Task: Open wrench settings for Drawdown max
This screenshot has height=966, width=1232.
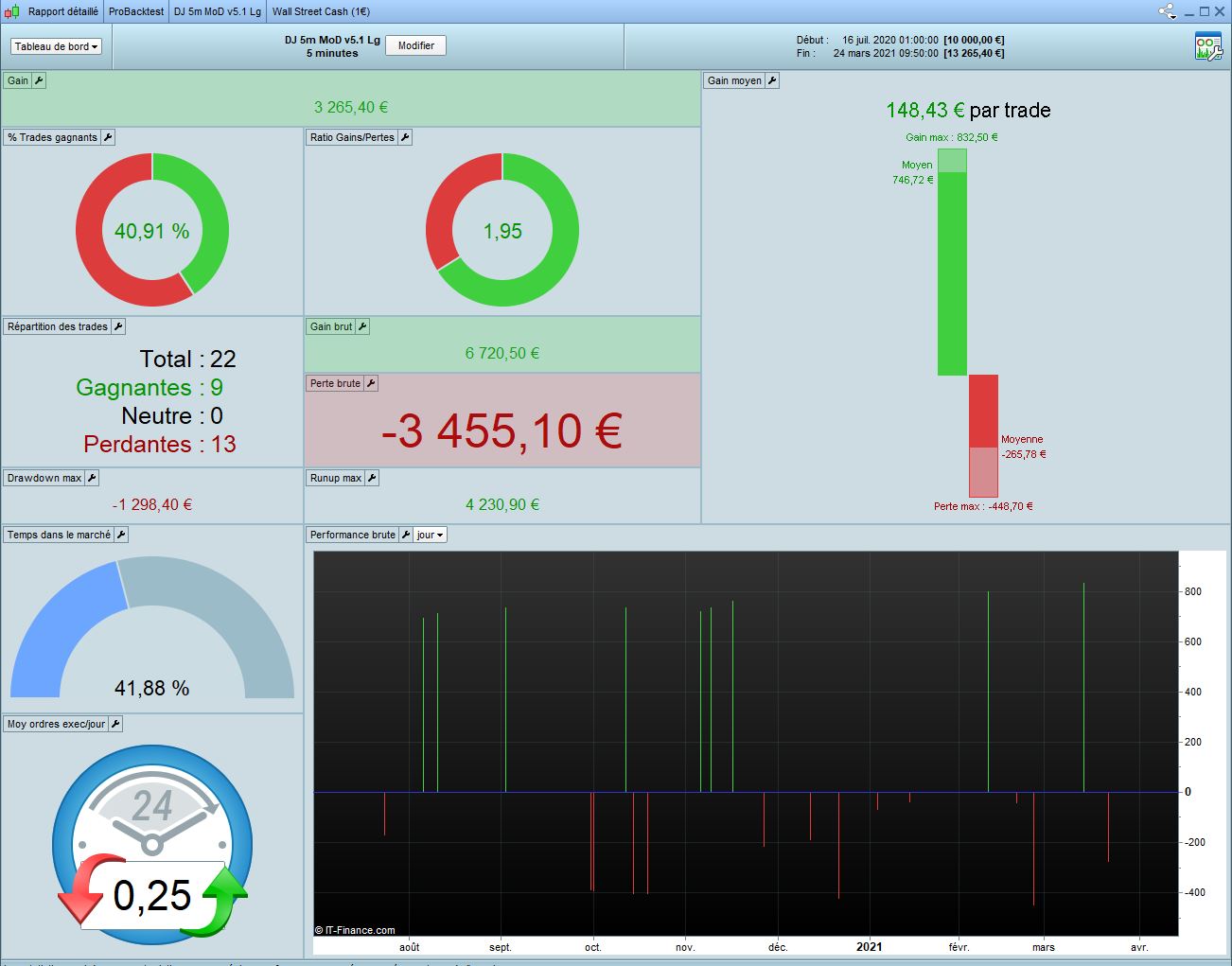Action: [92, 478]
